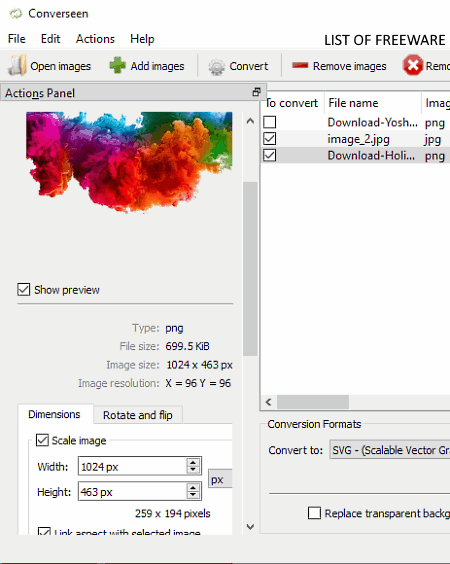Undock the Actions Panel with float icon

pyautogui.click(x=256, y=92)
